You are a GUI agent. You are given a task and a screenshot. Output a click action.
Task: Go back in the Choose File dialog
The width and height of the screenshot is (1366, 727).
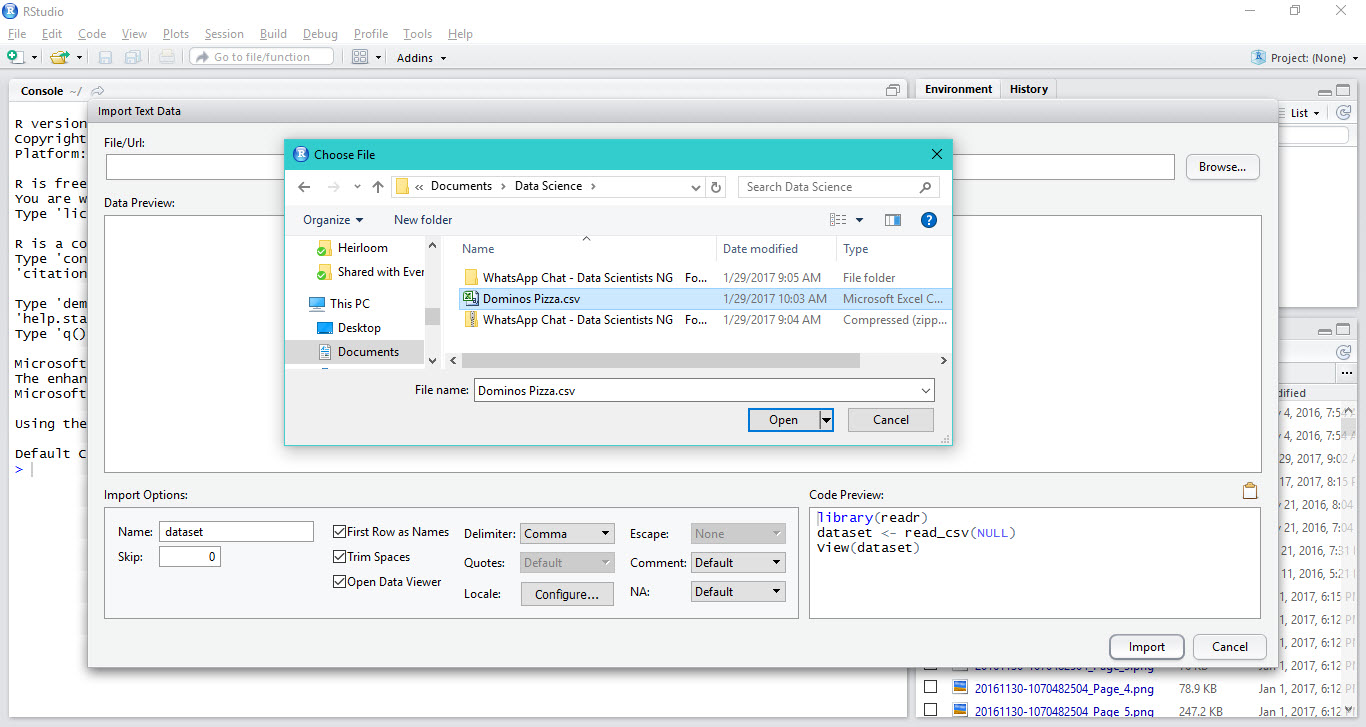pos(305,187)
